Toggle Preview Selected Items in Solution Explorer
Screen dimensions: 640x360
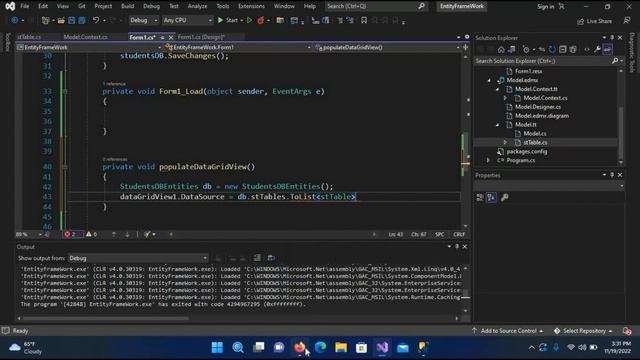click(607, 49)
